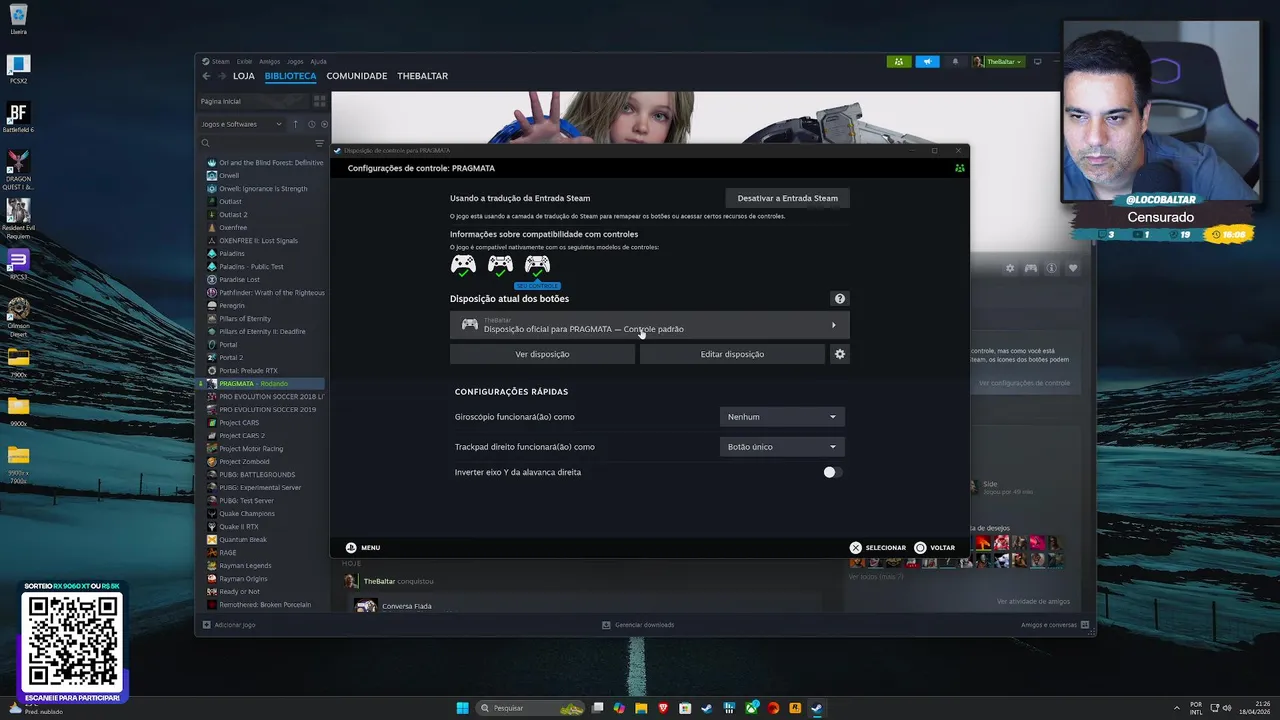Select the controller icon marked Seu Controle
Viewport: 1280px width, 720px height.
click(537, 266)
